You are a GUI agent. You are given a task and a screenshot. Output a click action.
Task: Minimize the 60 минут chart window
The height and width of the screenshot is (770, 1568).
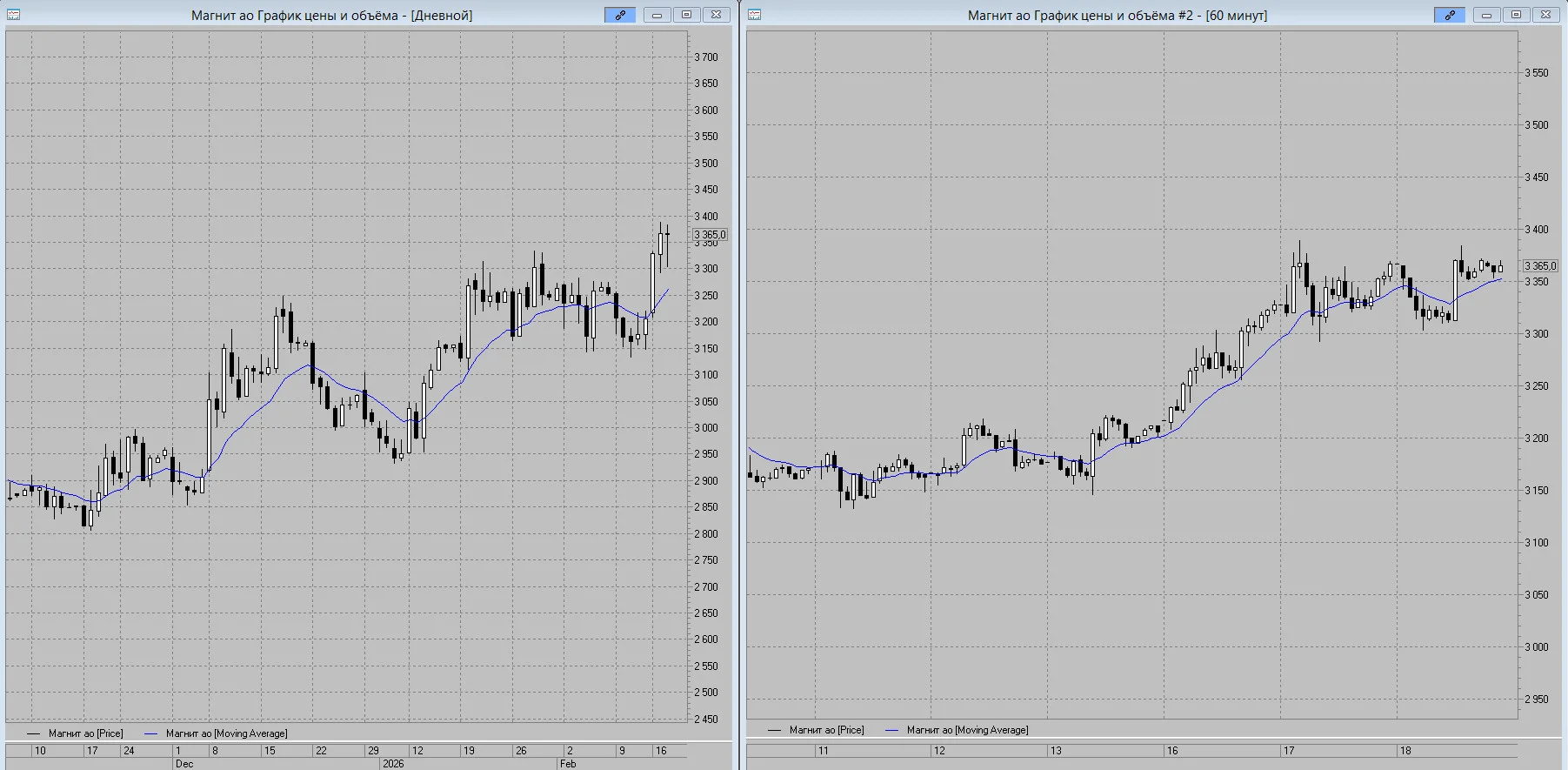[1486, 15]
